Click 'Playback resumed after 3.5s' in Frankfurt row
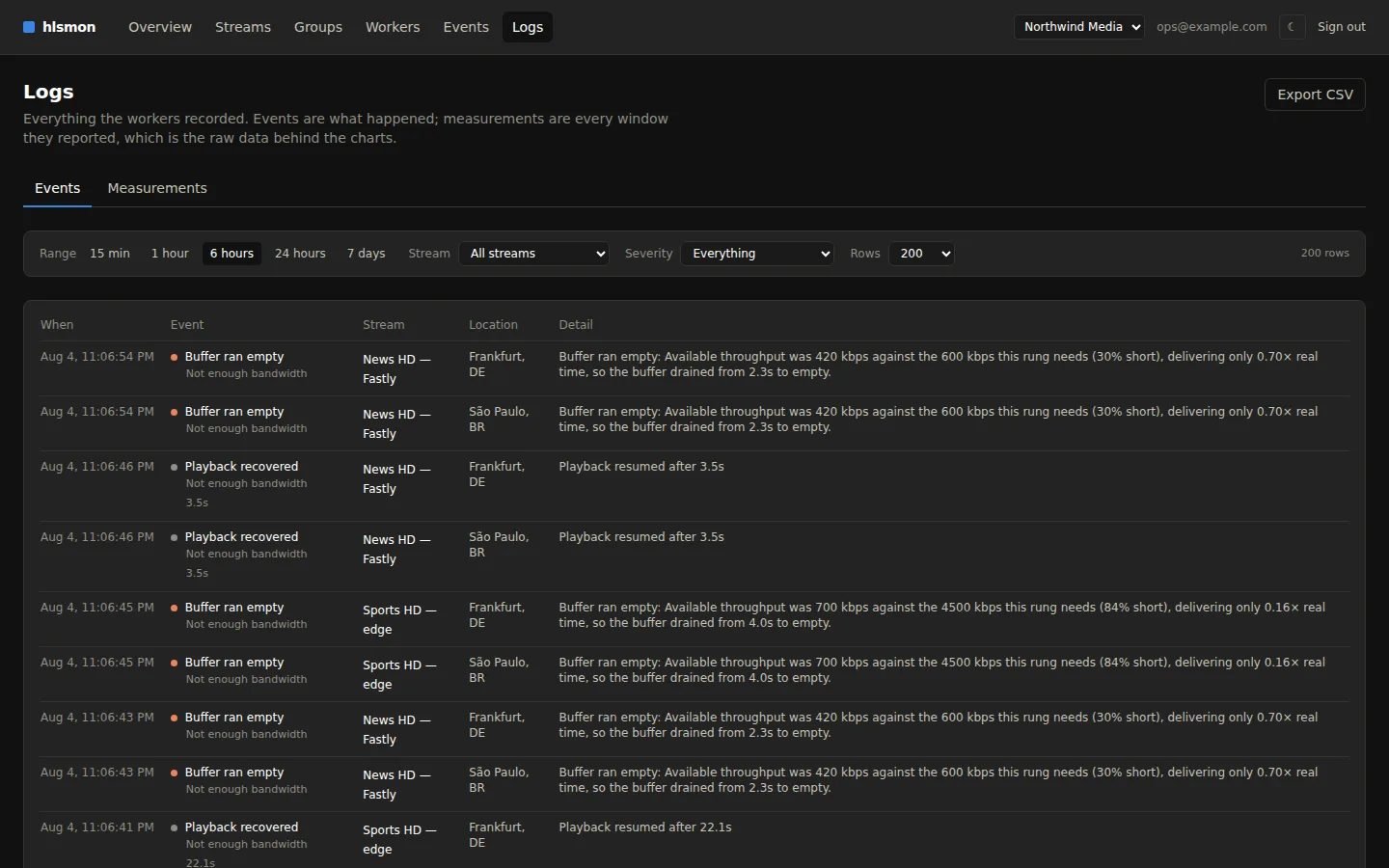The height and width of the screenshot is (868, 1389). (x=641, y=467)
